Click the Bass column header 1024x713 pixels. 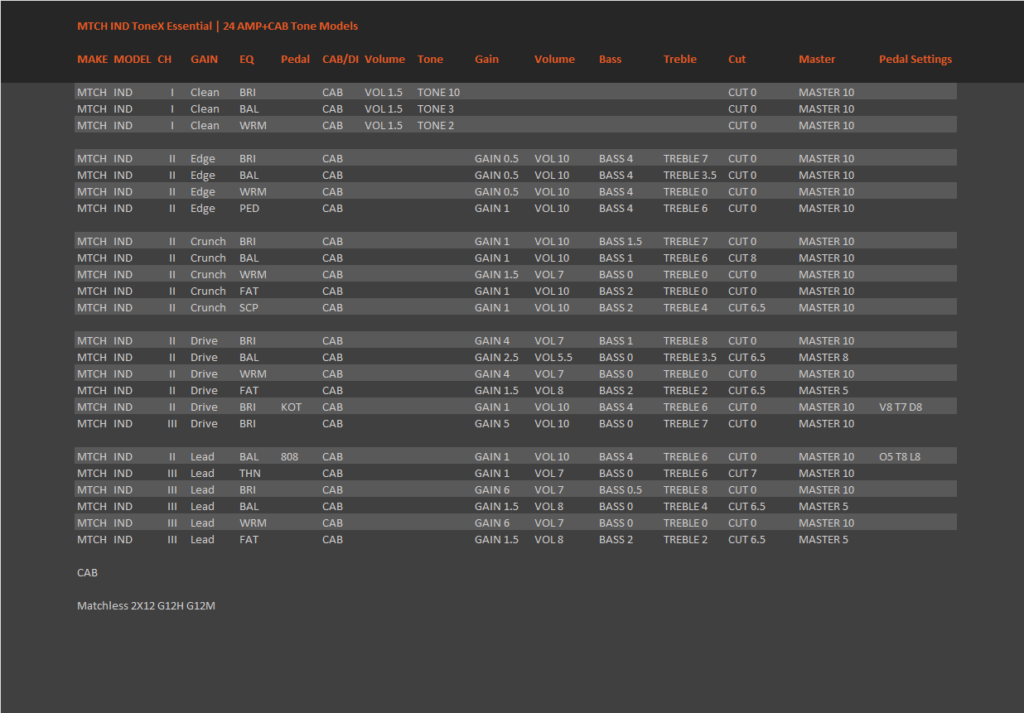(x=610, y=59)
